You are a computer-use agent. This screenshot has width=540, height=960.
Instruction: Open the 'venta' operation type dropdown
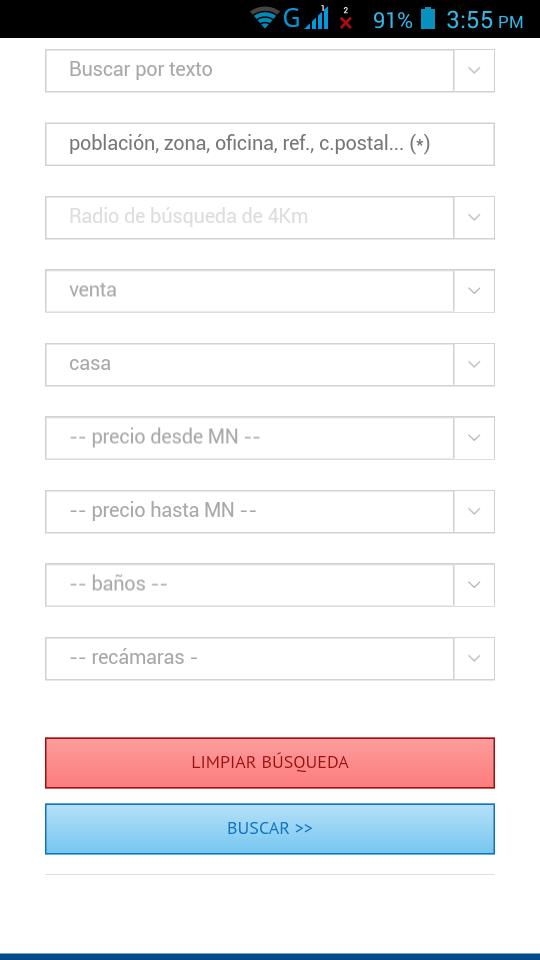(x=270, y=291)
